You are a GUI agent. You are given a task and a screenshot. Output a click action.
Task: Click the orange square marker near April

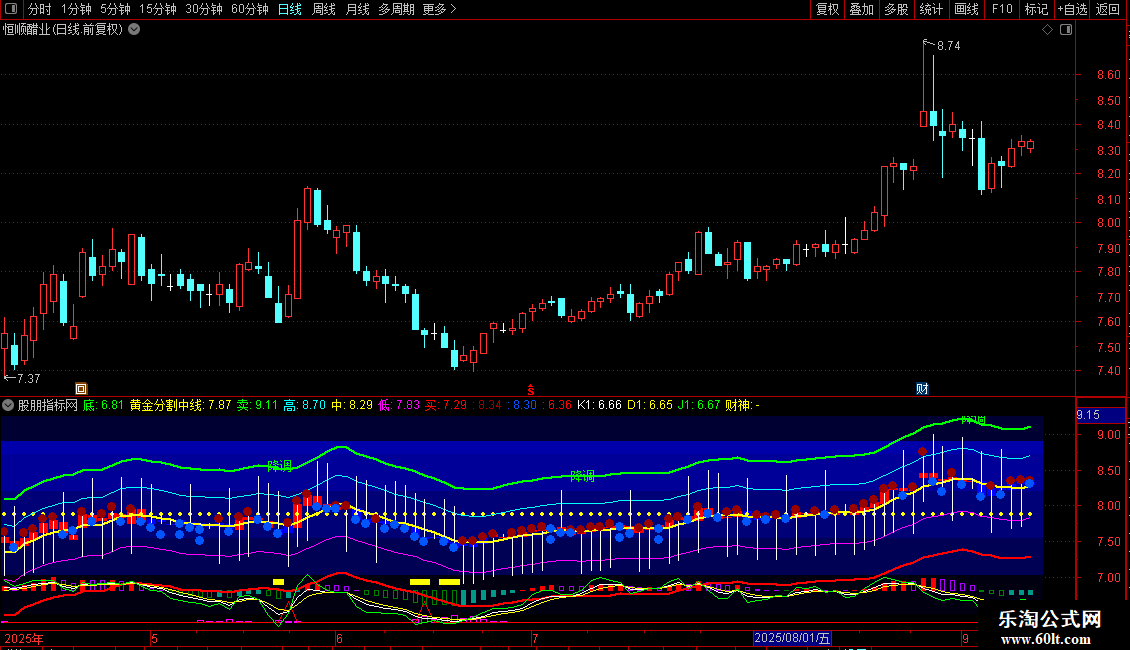[81, 389]
